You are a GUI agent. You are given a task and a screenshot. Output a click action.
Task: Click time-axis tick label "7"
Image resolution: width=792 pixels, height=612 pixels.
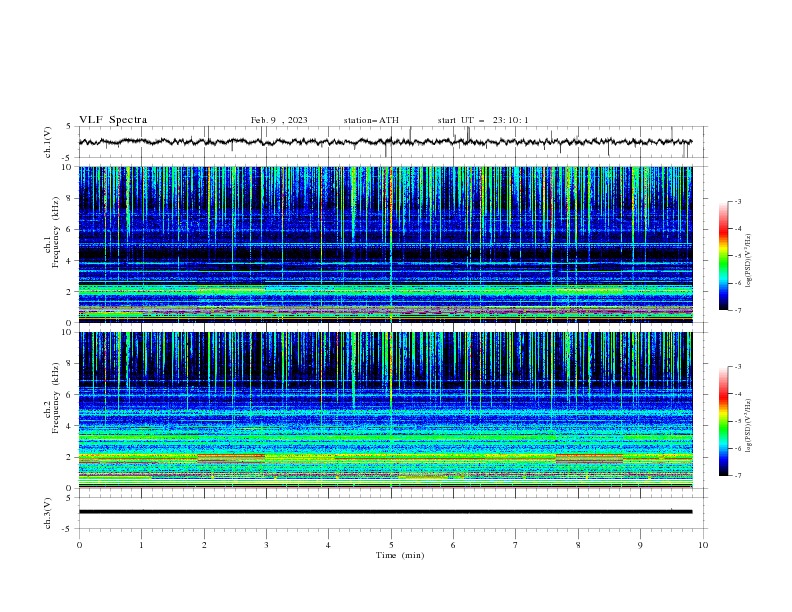(516, 545)
